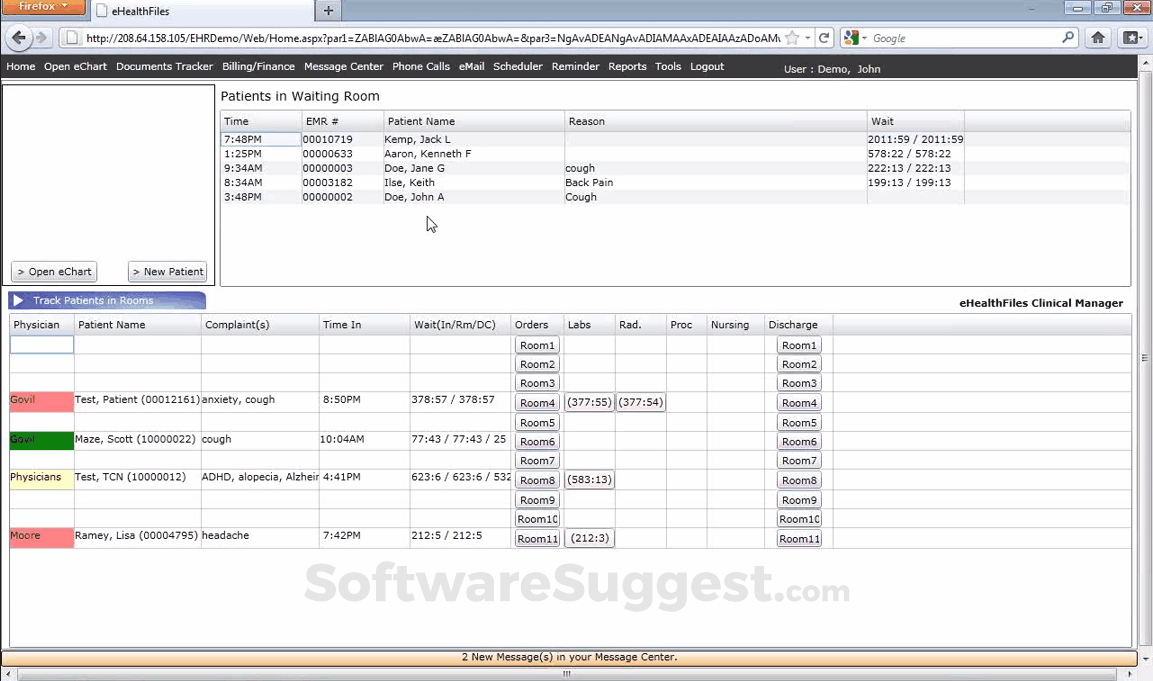This screenshot has height=681, width=1153.
Task: Open the URL history dropdown arrow
Action: 807,38
